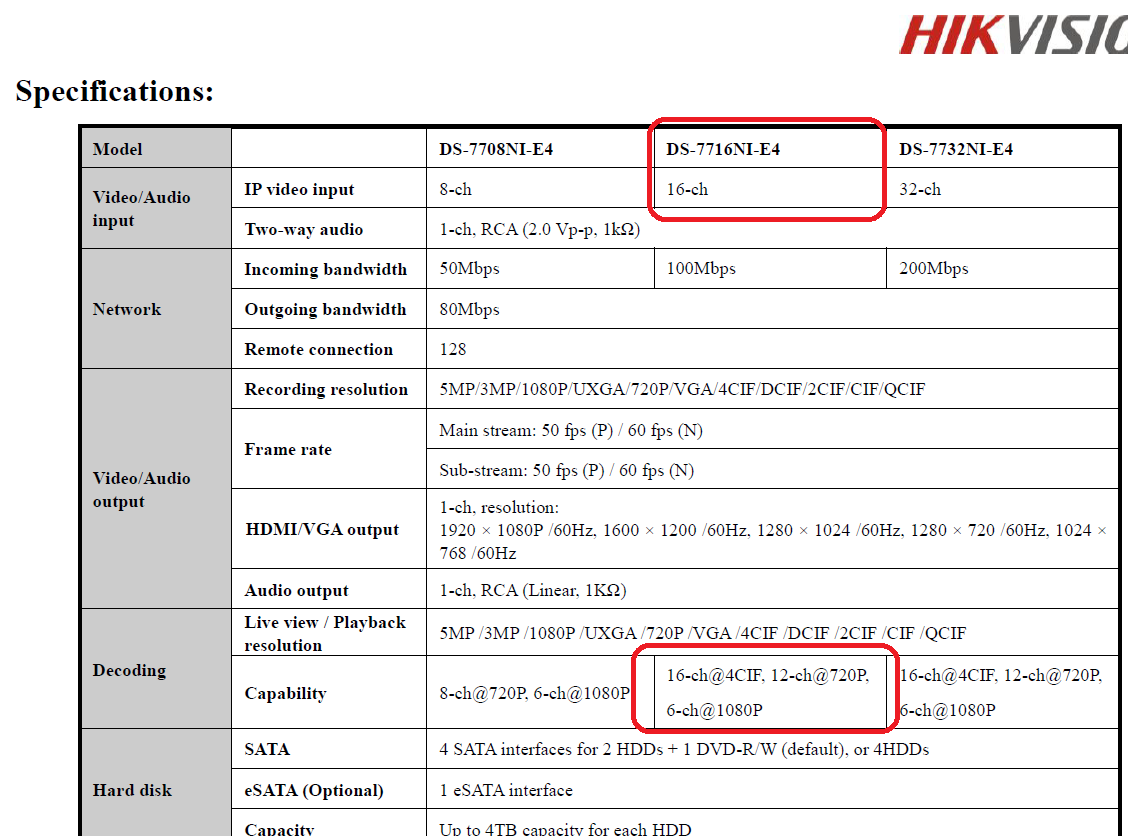Select '8-ch@720P, 6-ch@1080P' capability value
The width and height of the screenshot is (1128, 836).
tap(535, 694)
